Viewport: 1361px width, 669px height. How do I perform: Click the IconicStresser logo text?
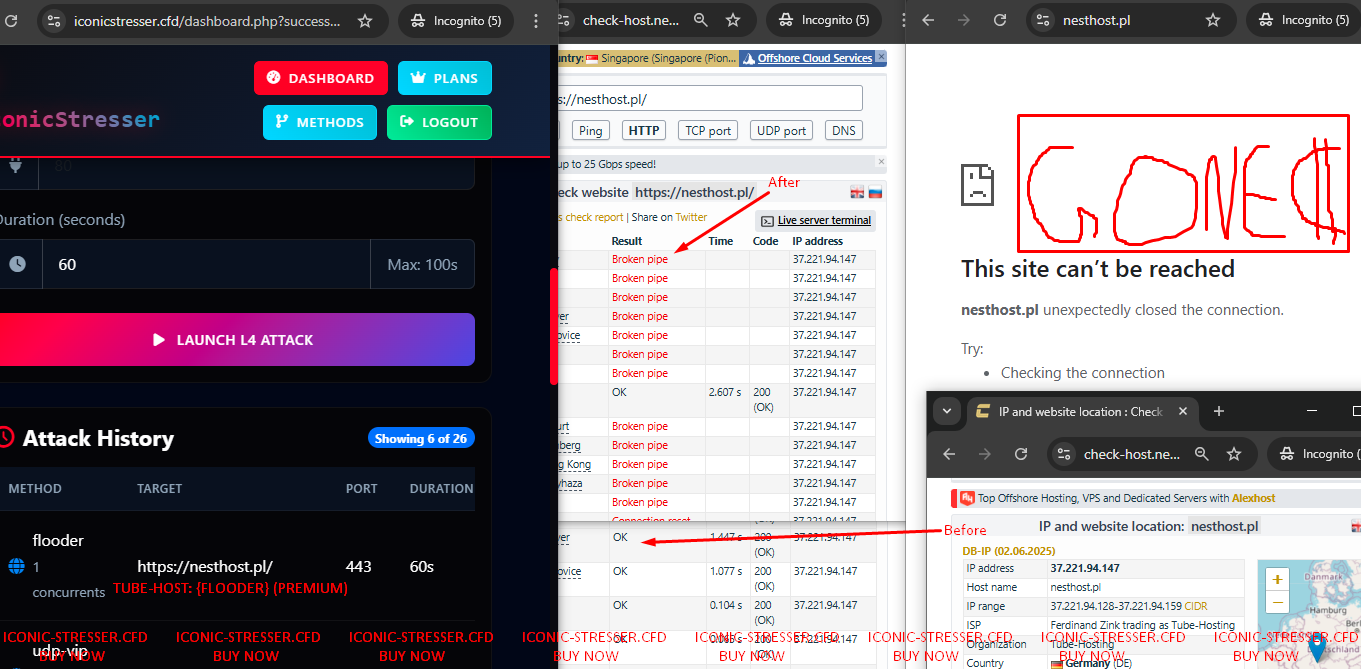click(80, 120)
